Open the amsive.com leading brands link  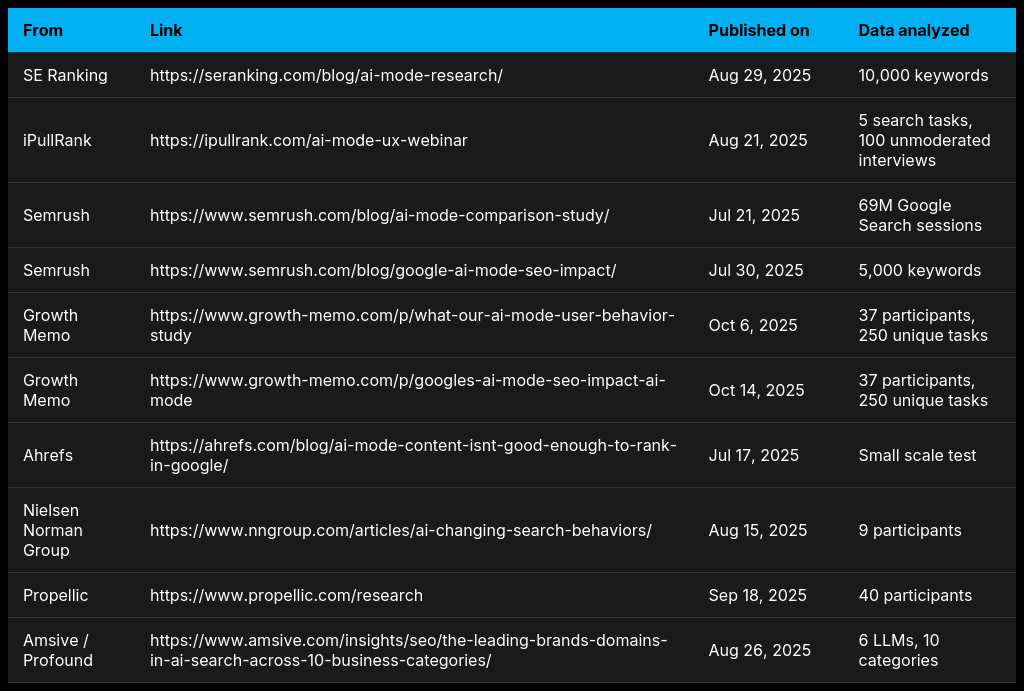point(408,651)
